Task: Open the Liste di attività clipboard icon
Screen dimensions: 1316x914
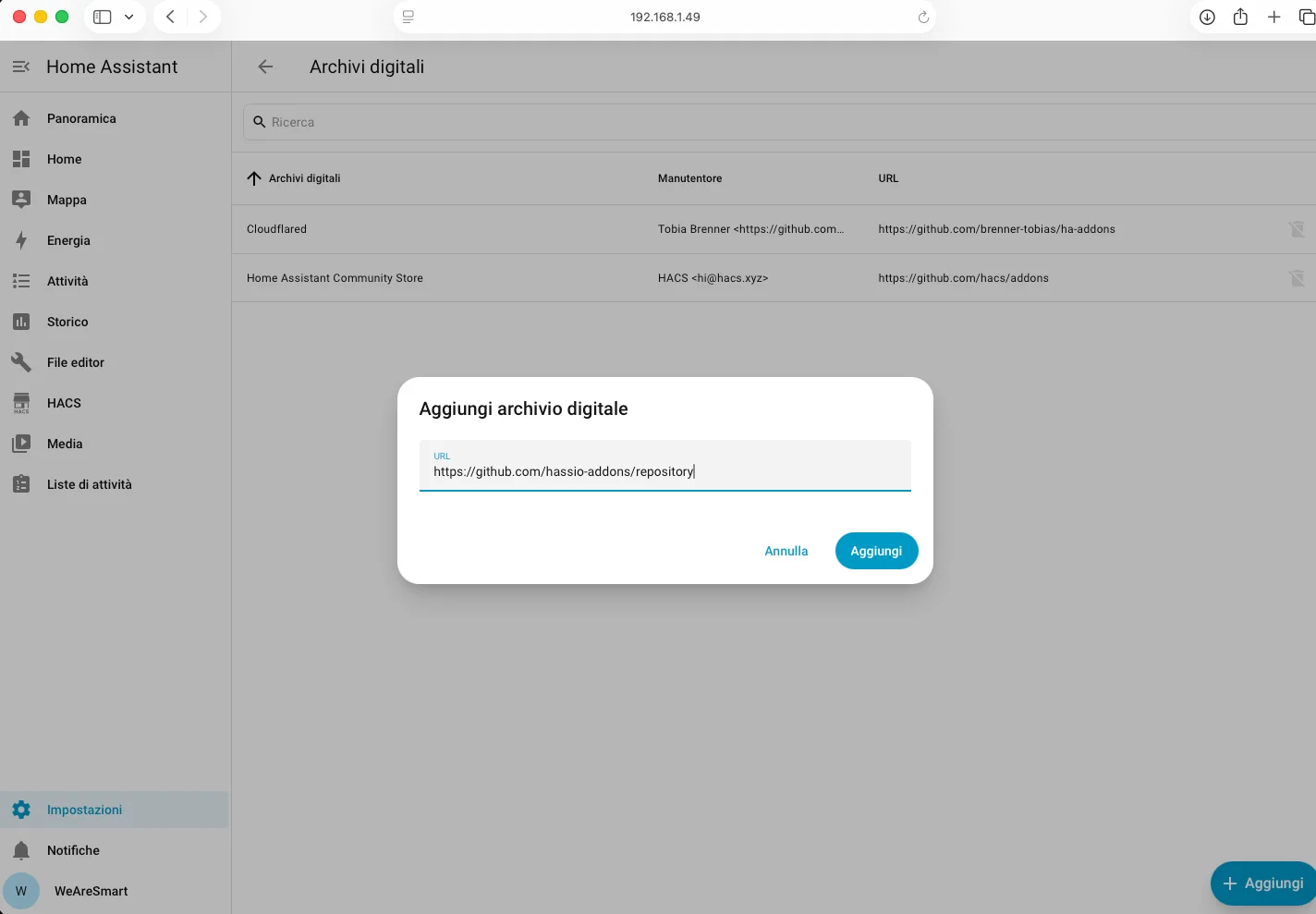Action: pyautogui.click(x=21, y=484)
